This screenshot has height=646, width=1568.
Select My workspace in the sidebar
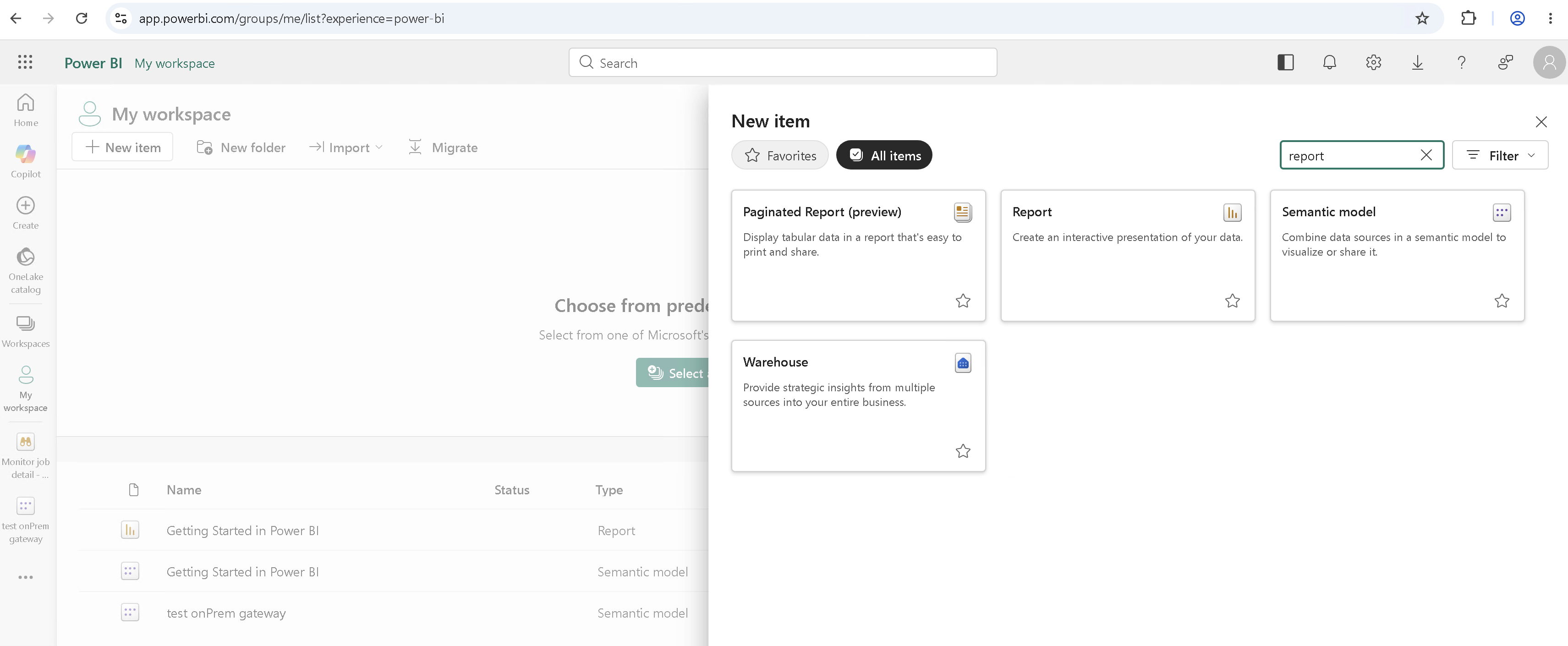(x=26, y=389)
